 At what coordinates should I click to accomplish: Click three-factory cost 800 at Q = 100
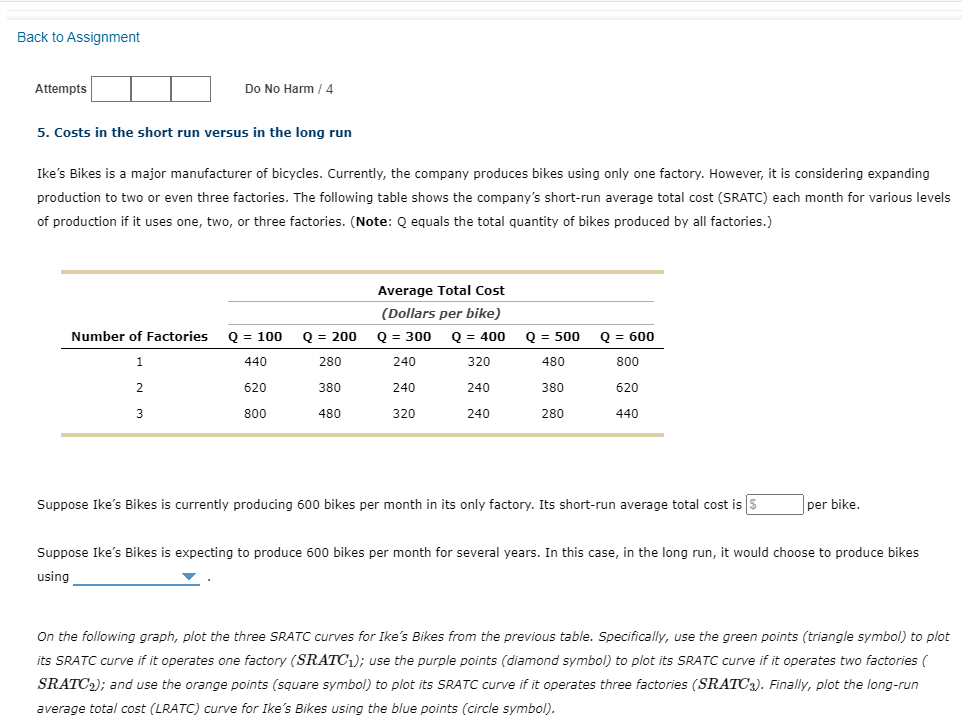click(255, 414)
